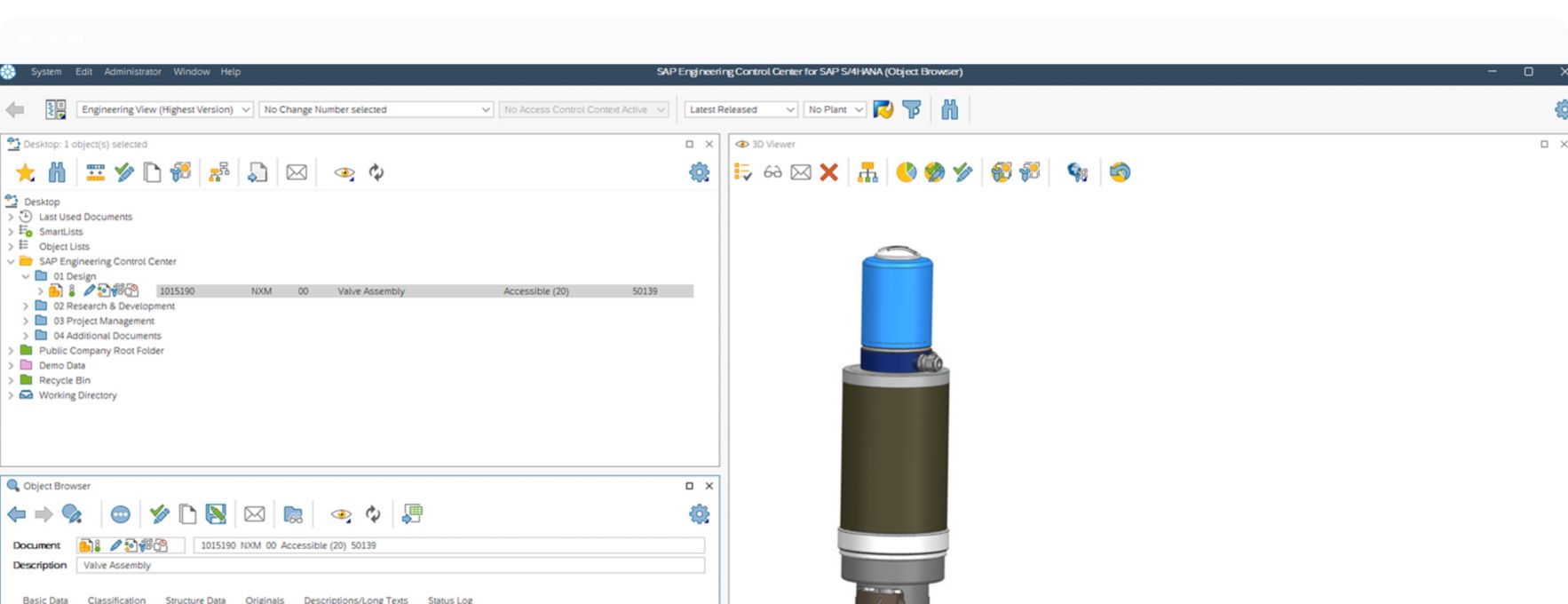Click the envelope mail icon in Desktop panel
1568x604 pixels.
pos(297,172)
